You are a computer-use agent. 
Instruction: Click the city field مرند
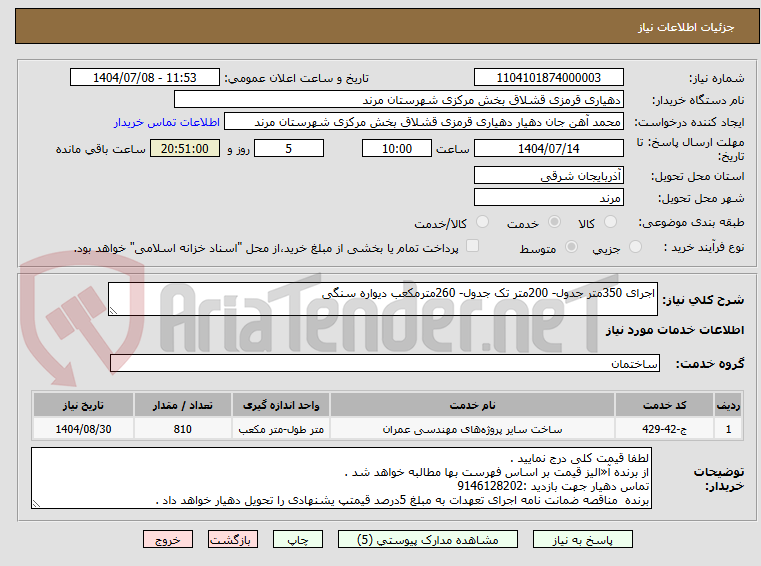coord(548,198)
